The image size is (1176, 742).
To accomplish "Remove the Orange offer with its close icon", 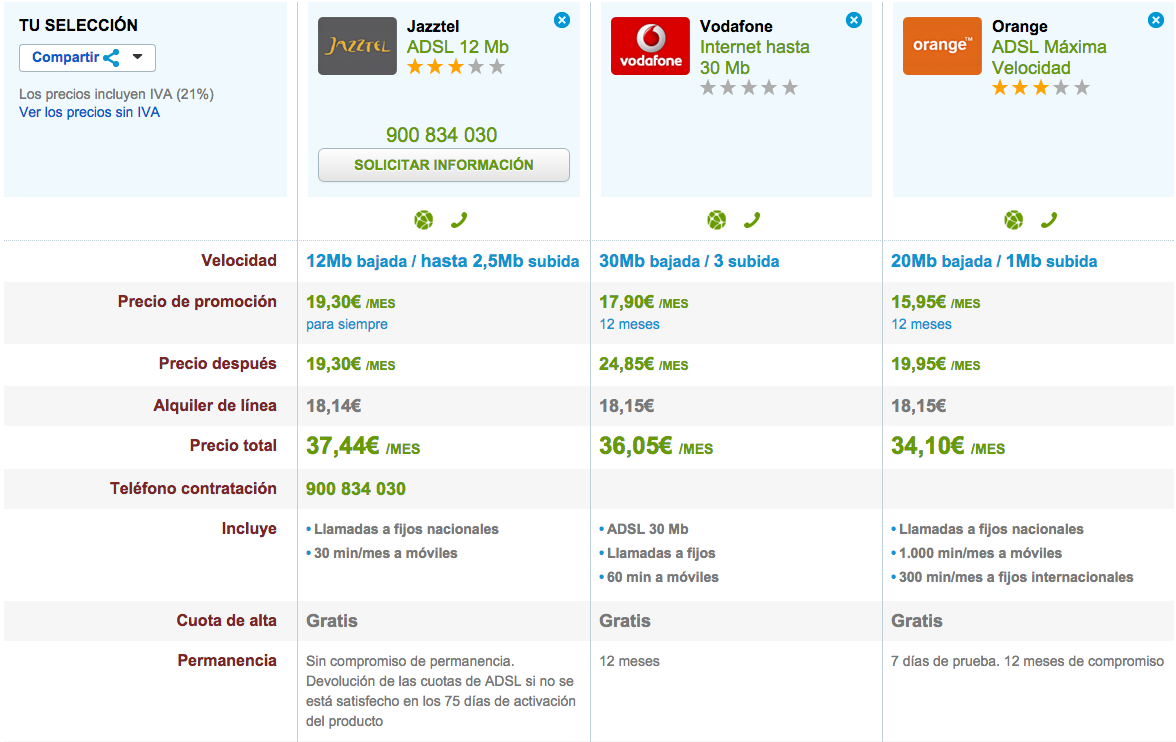I will tap(1156, 20).
